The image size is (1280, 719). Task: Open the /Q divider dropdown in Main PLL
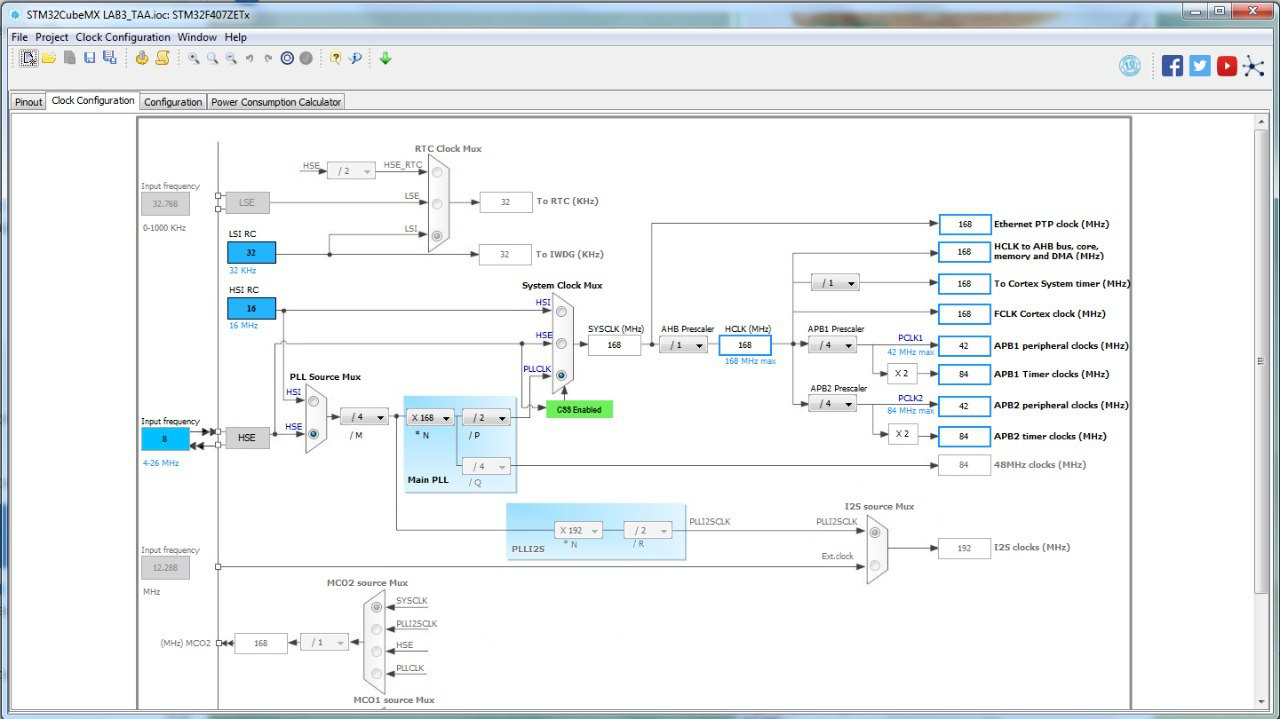486,466
